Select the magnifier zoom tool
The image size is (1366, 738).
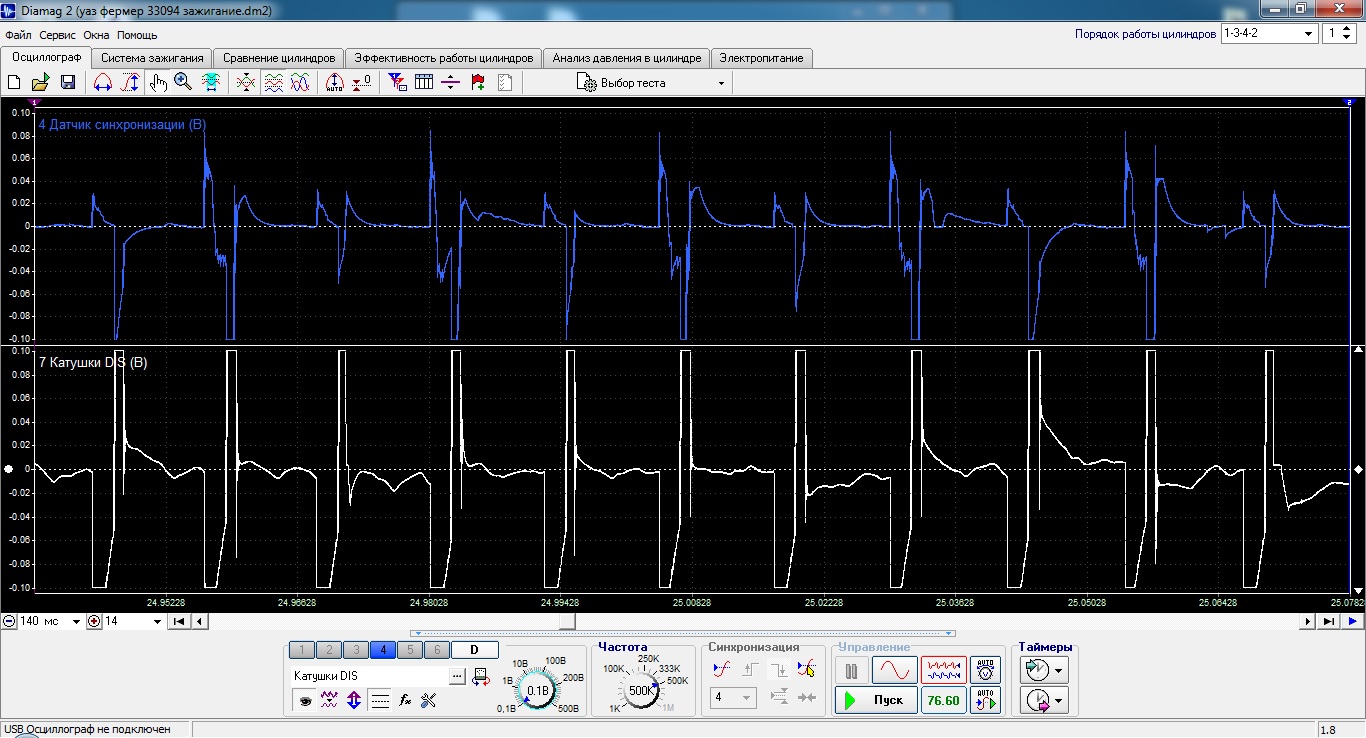pos(183,83)
